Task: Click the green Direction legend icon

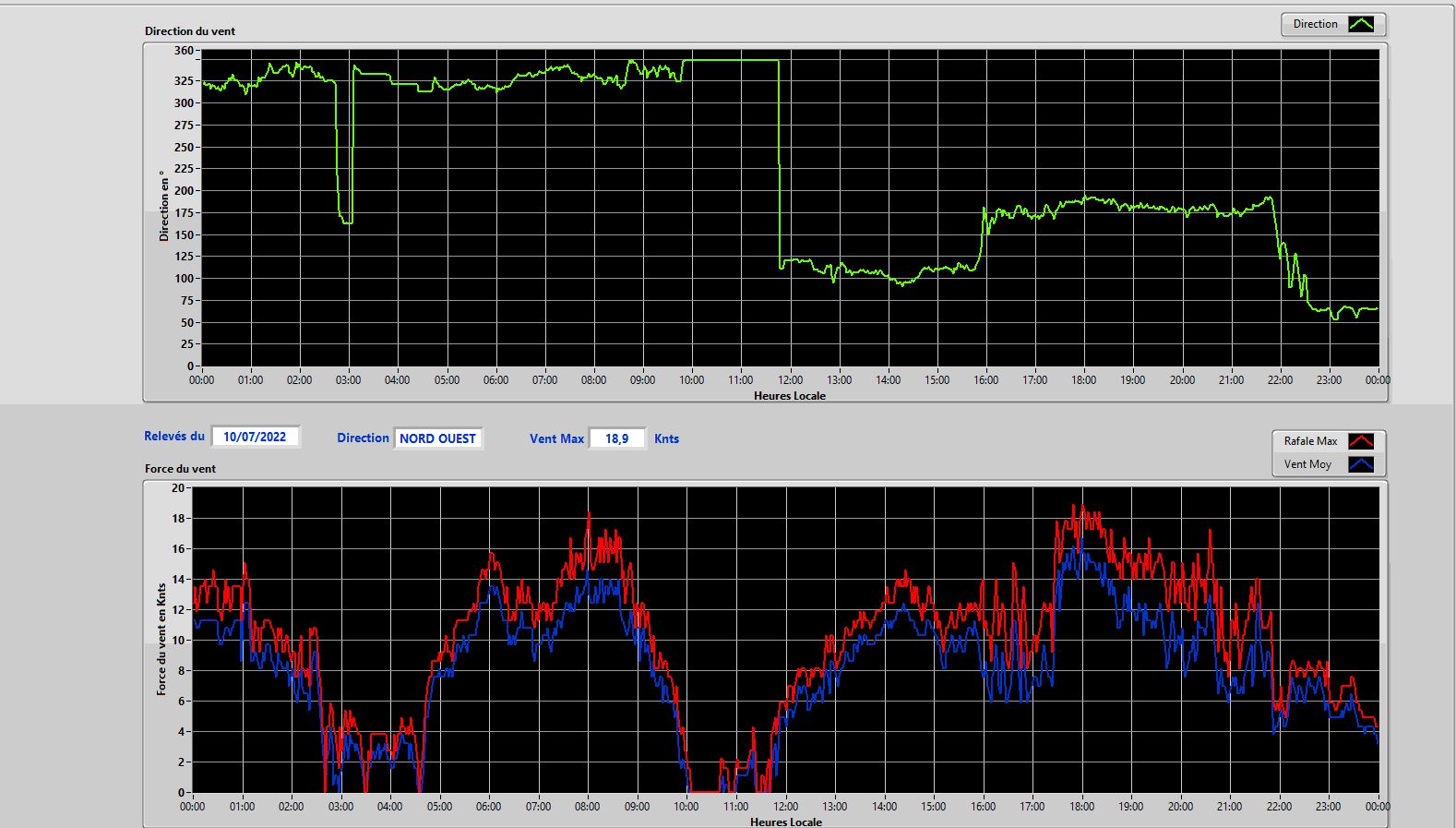Action: click(1361, 24)
